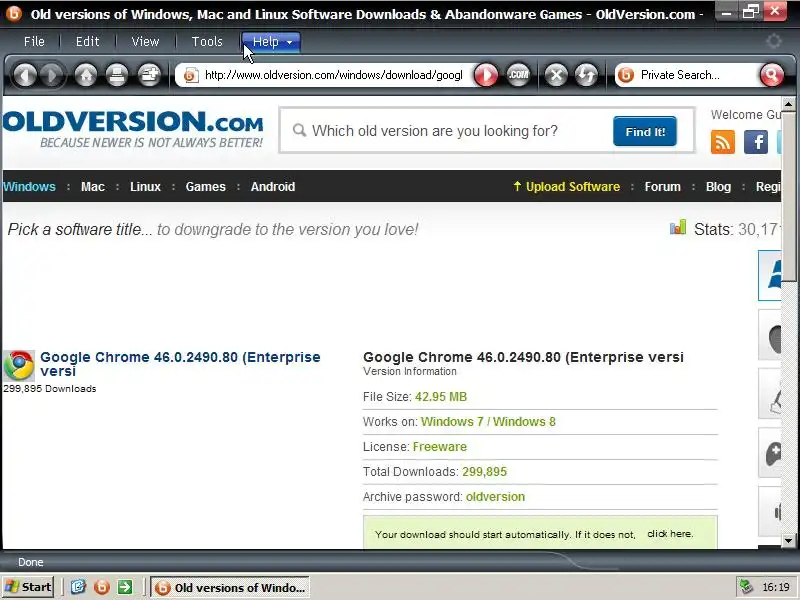Stop page loading with the X button

556,76
